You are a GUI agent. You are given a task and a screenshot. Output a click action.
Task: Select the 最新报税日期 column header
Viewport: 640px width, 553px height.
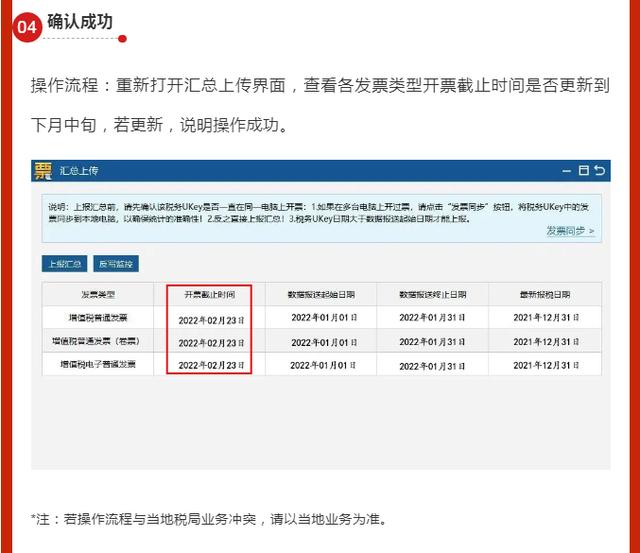coord(545,294)
